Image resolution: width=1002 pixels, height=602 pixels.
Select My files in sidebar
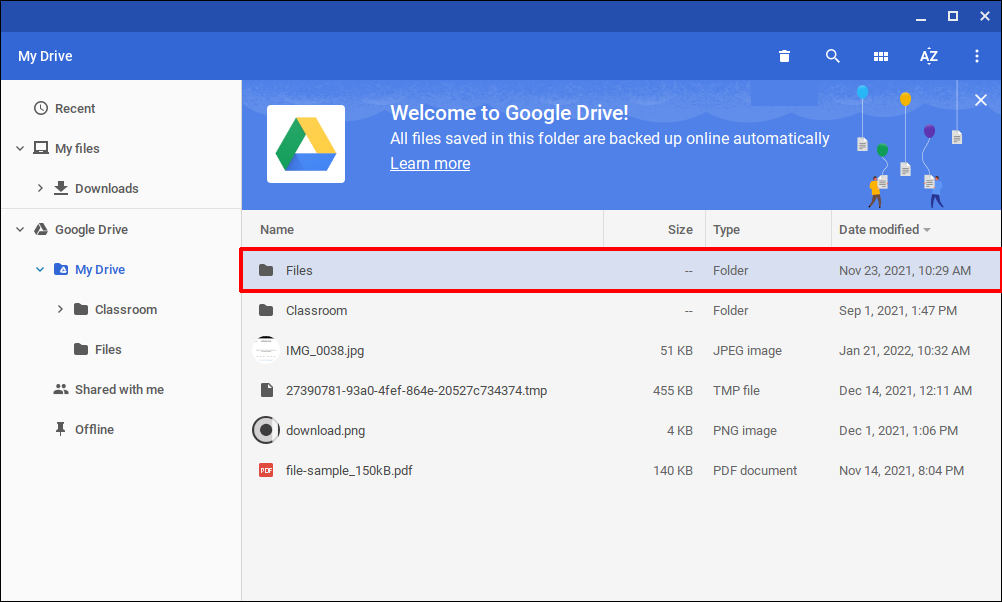[x=77, y=149]
